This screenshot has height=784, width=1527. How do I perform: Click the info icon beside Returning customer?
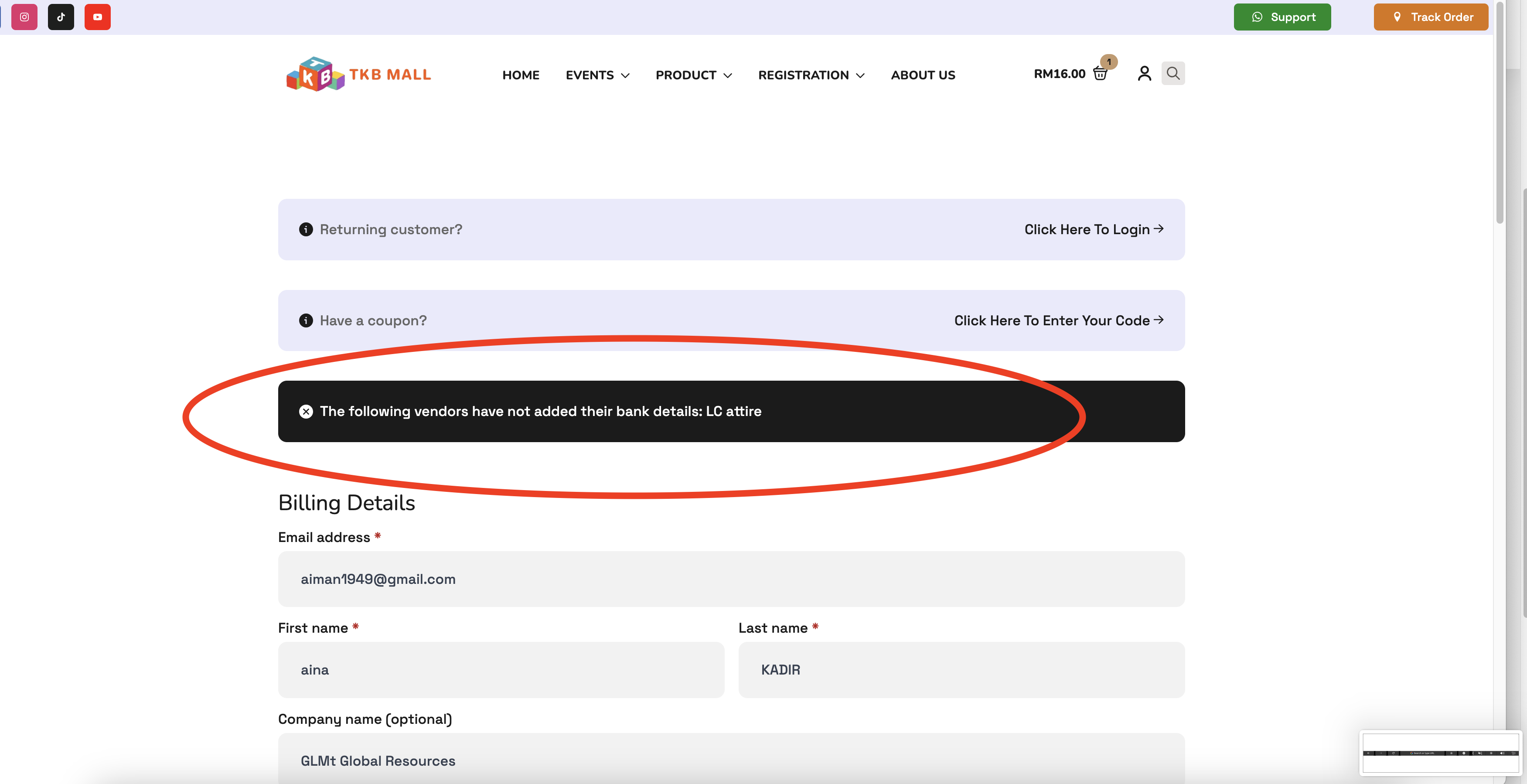click(306, 229)
